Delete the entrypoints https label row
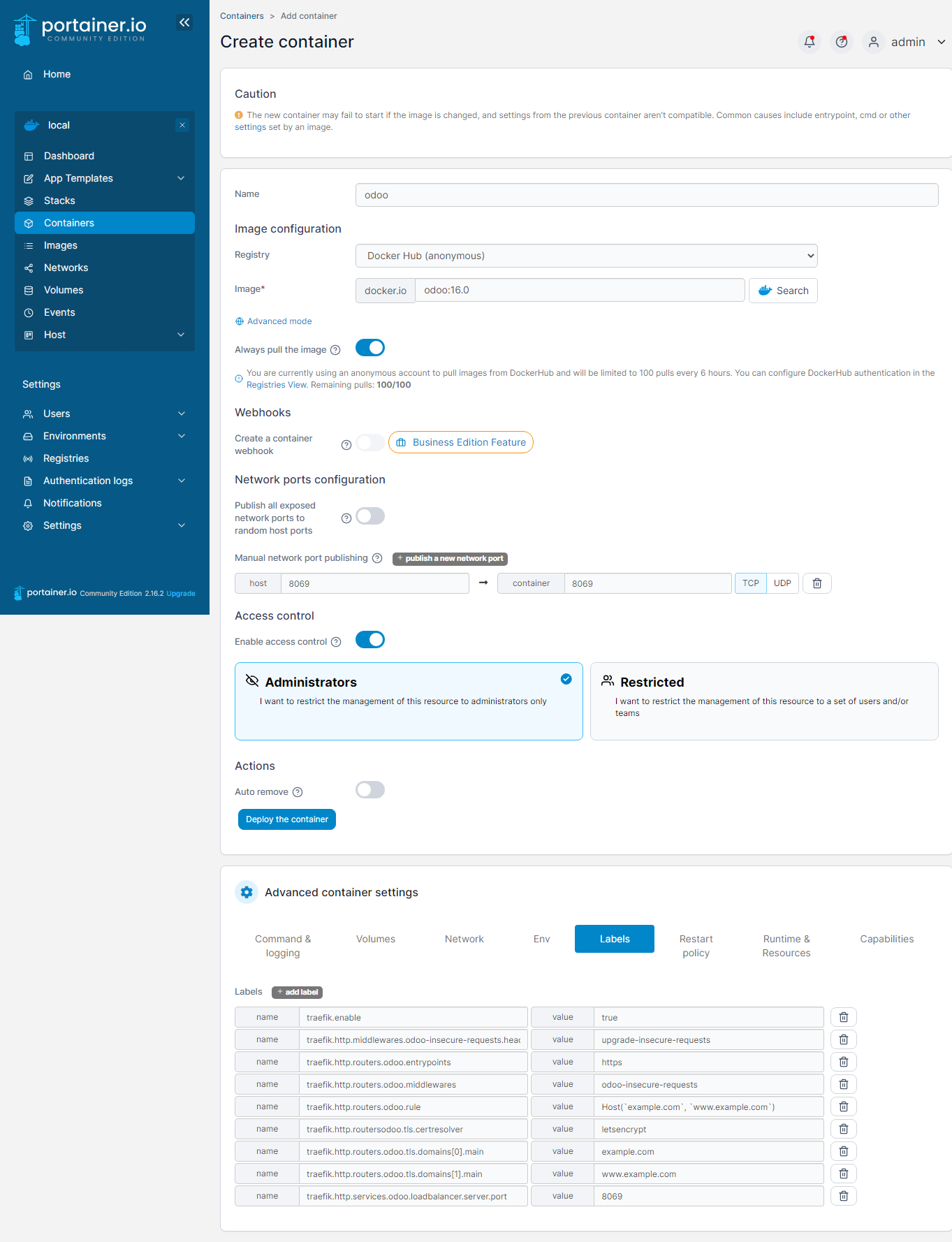 (844, 1062)
